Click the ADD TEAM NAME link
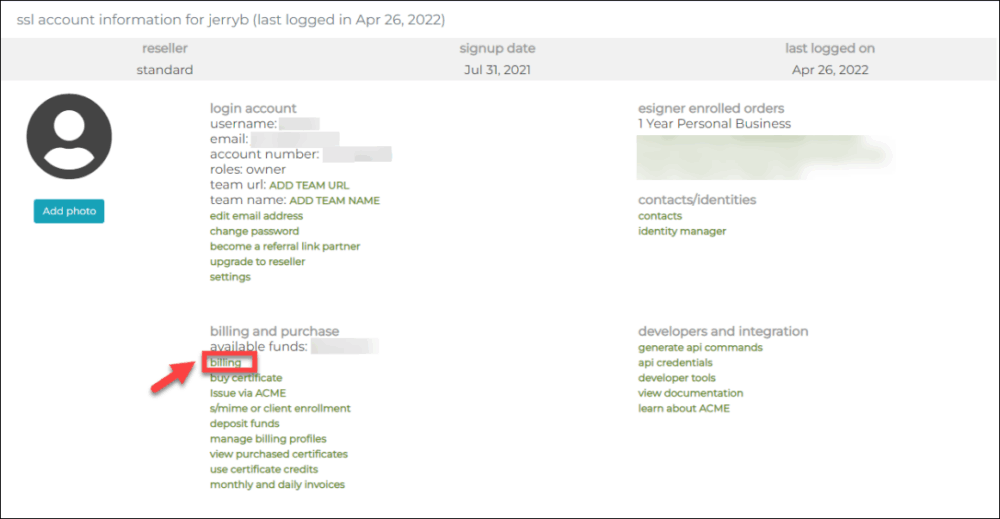This screenshot has width=1000, height=519. coord(334,200)
